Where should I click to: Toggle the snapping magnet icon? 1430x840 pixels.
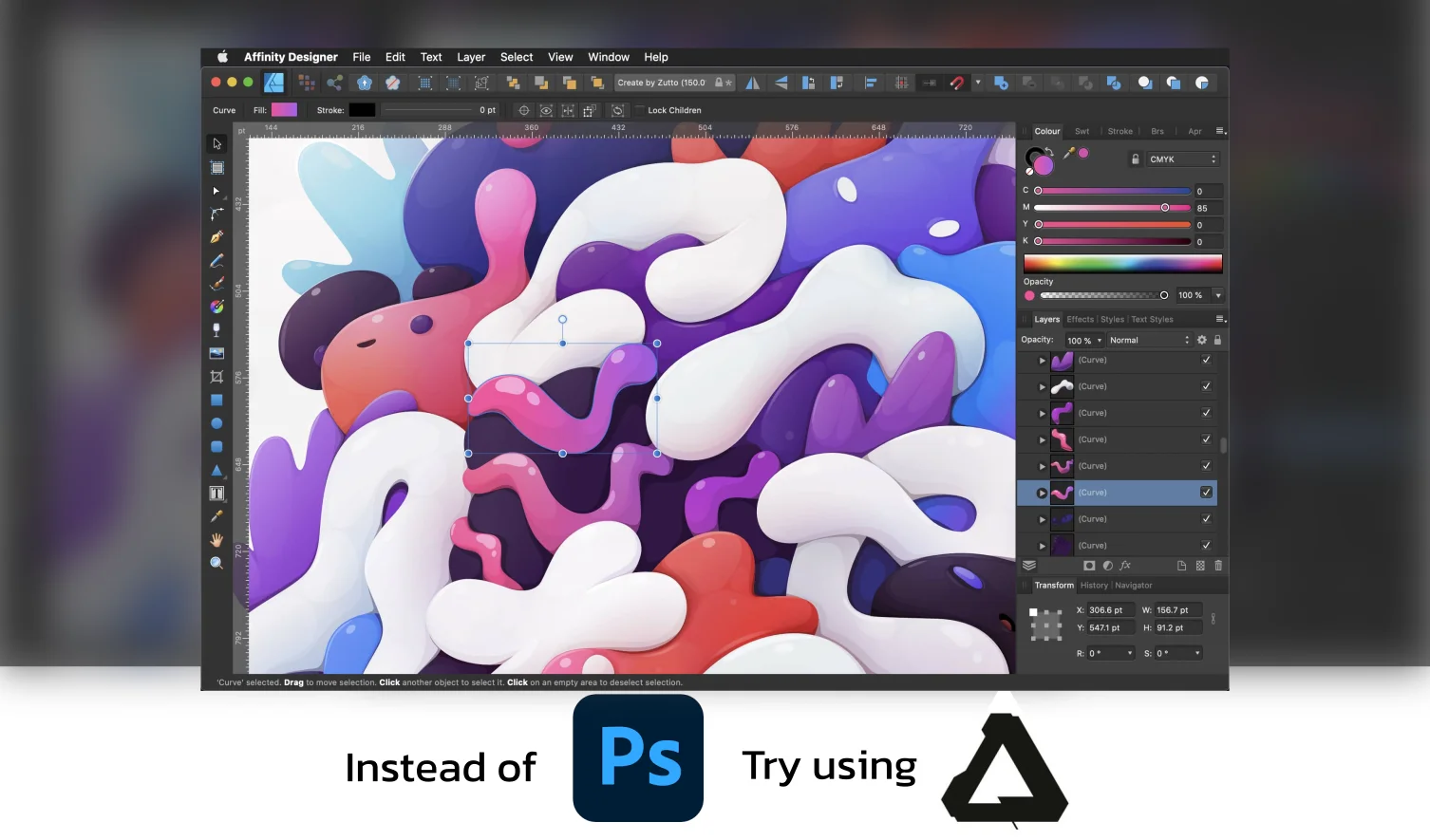(957, 83)
